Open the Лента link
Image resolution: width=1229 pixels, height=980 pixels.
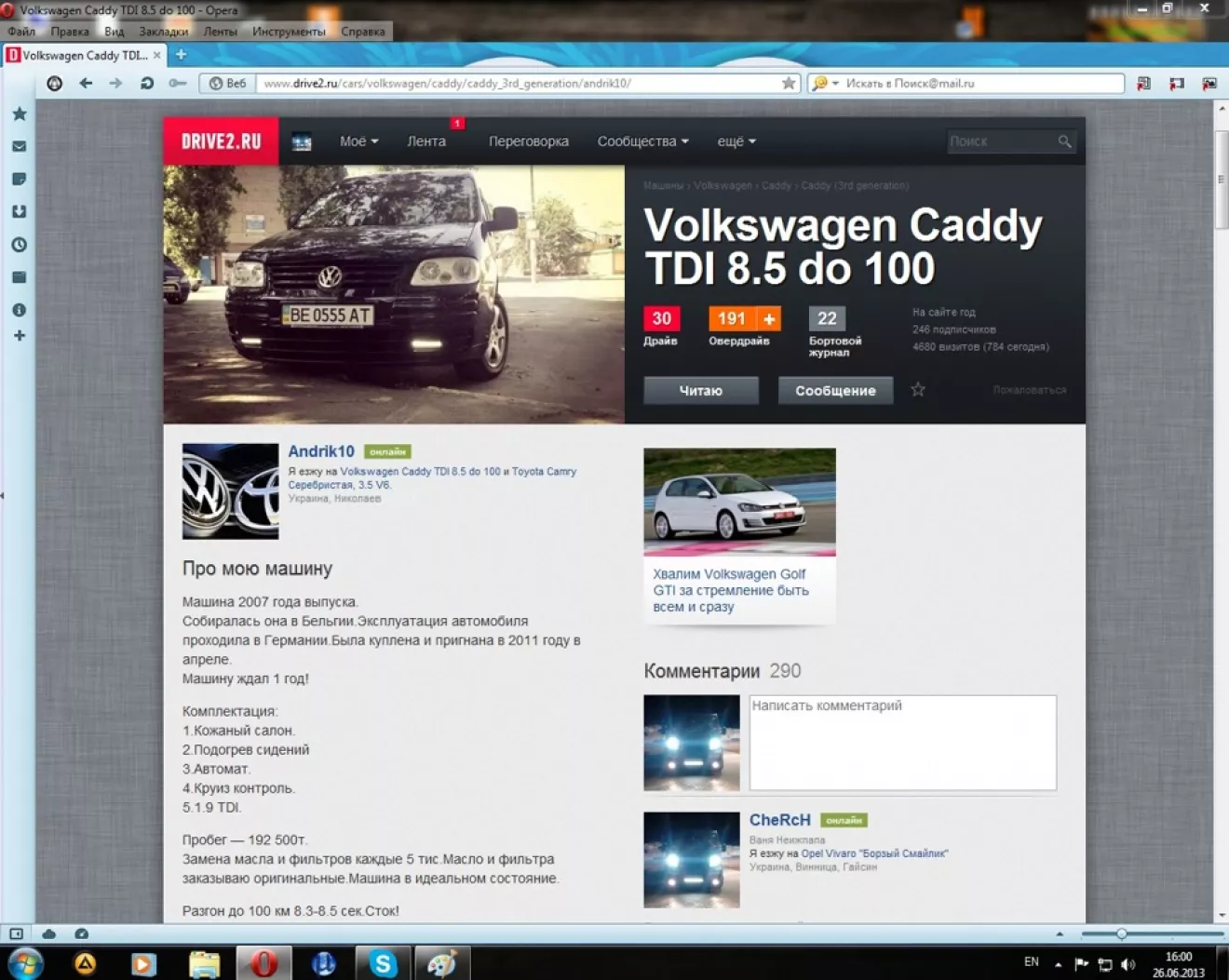pos(426,141)
